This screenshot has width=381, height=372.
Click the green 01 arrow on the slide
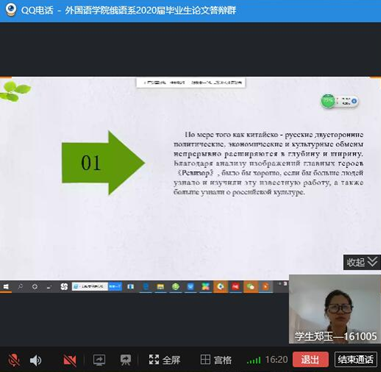click(103, 163)
